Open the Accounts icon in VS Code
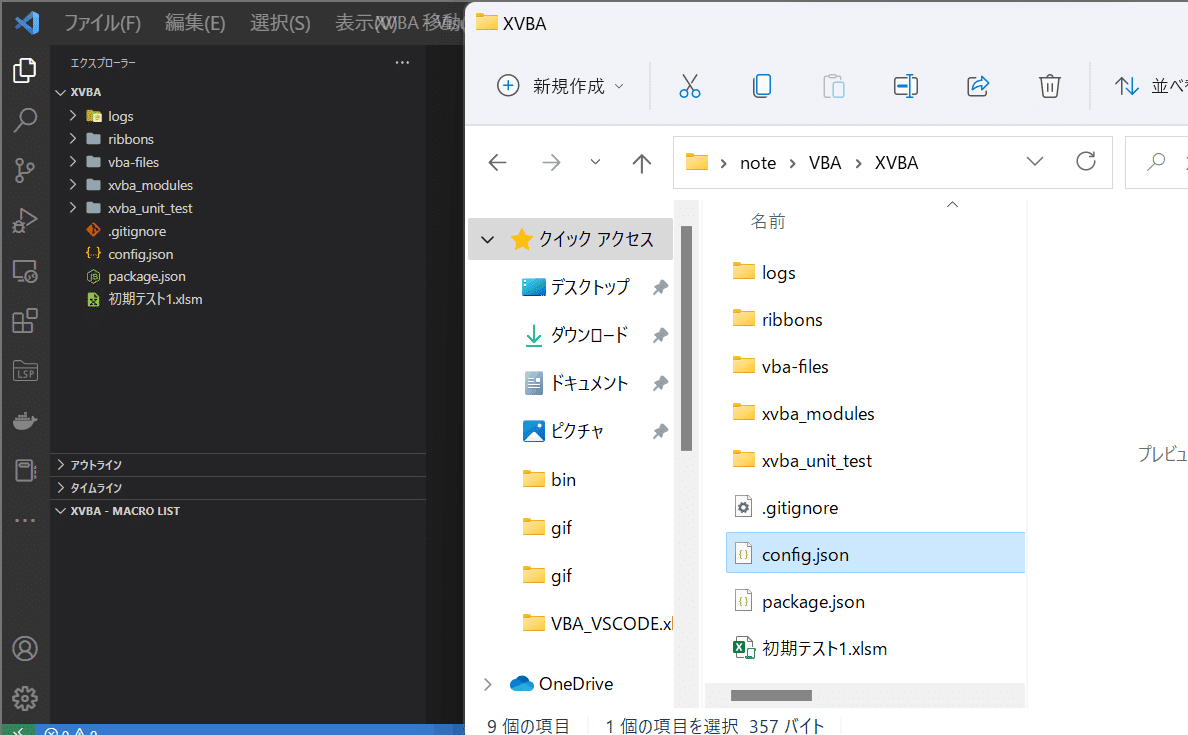 (x=25, y=649)
